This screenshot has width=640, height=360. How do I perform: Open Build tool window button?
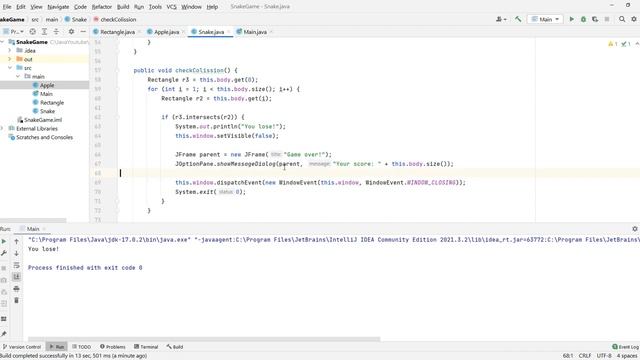pos(175,347)
